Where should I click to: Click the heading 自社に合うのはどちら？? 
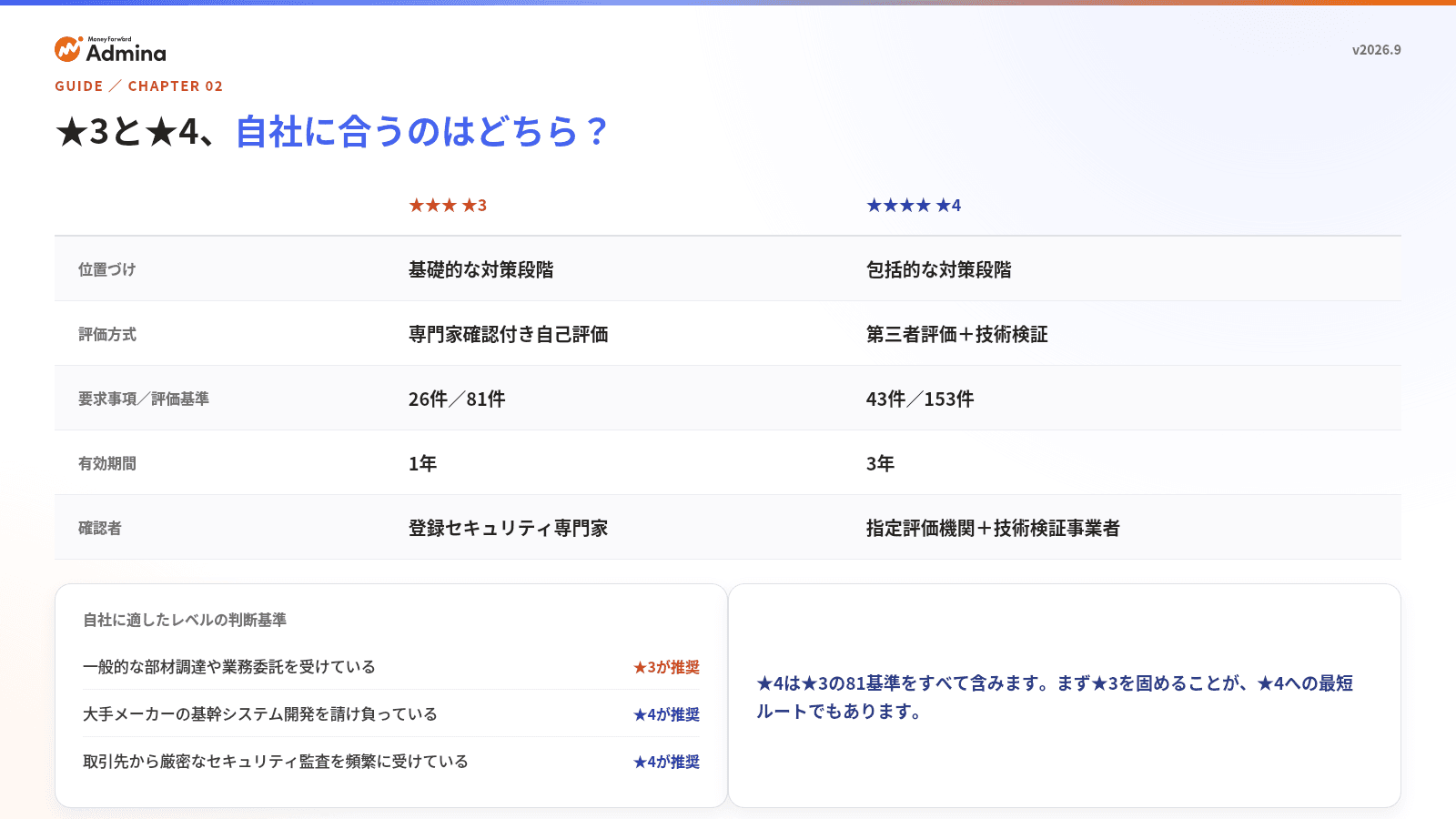click(423, 132)
